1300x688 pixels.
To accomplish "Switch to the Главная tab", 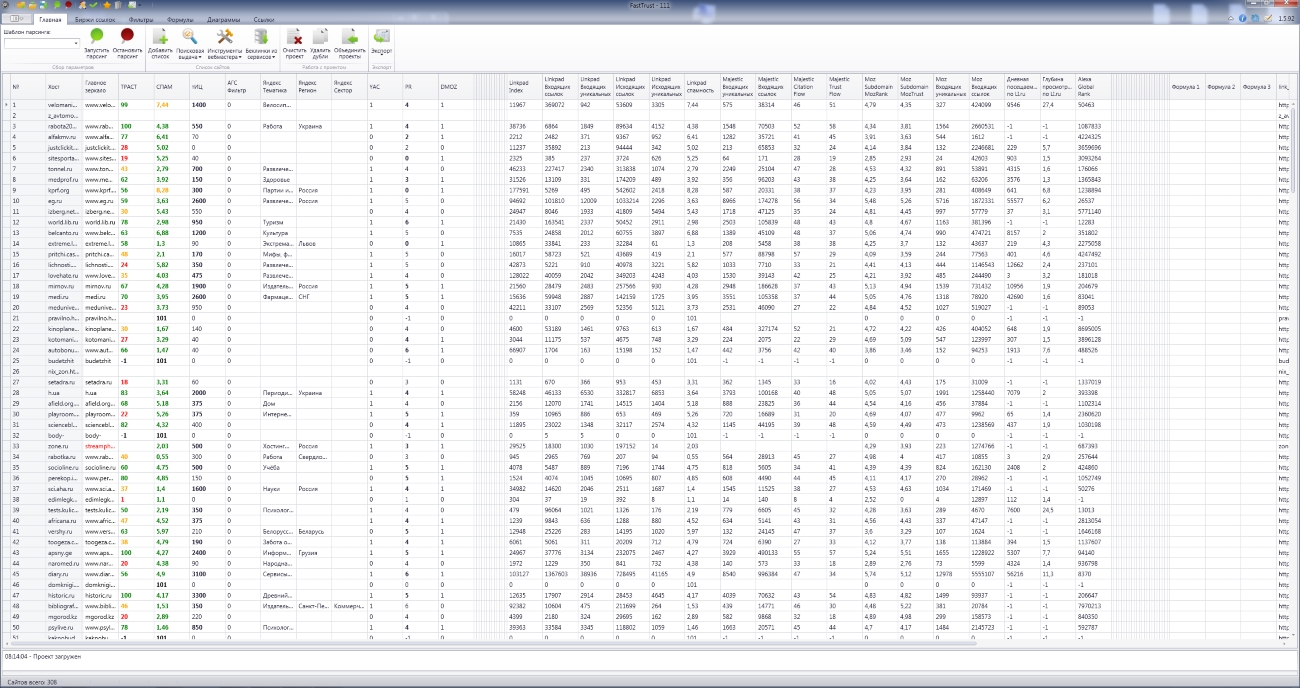I will [x=50, y=19].
